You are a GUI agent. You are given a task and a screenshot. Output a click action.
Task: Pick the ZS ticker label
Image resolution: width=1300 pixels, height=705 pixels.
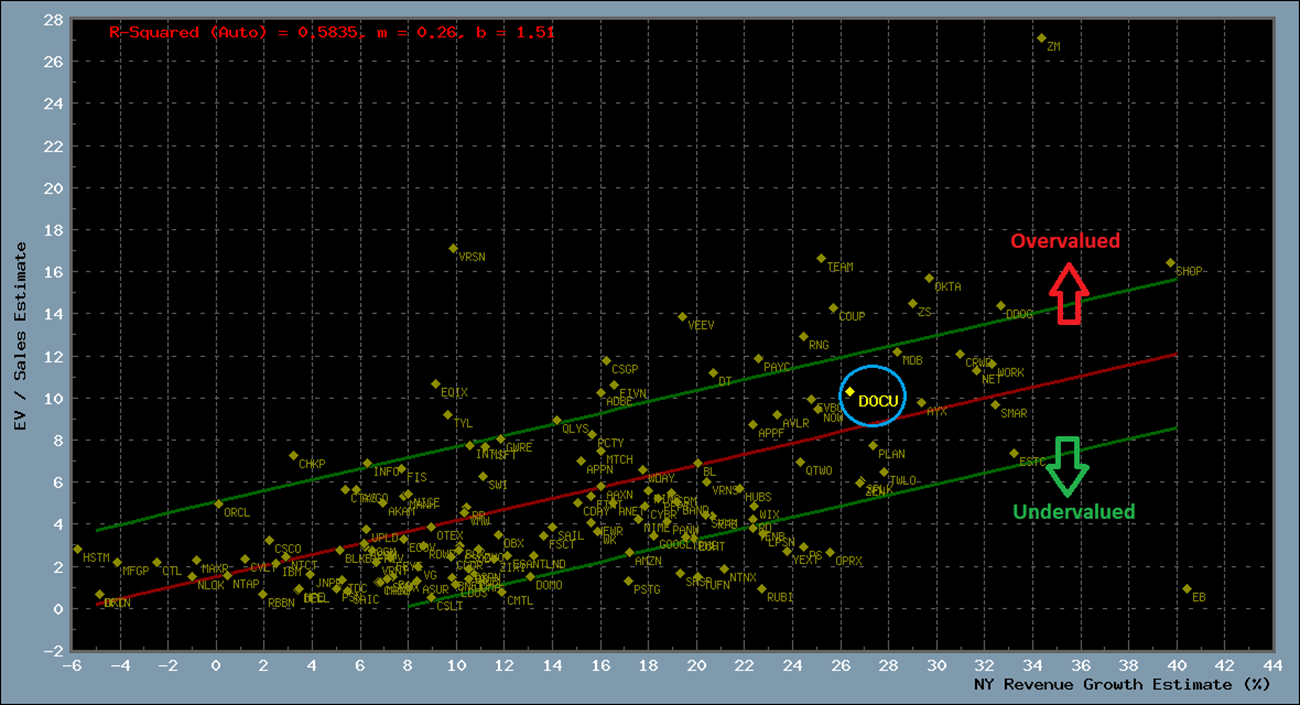click(x=925, y=312)
